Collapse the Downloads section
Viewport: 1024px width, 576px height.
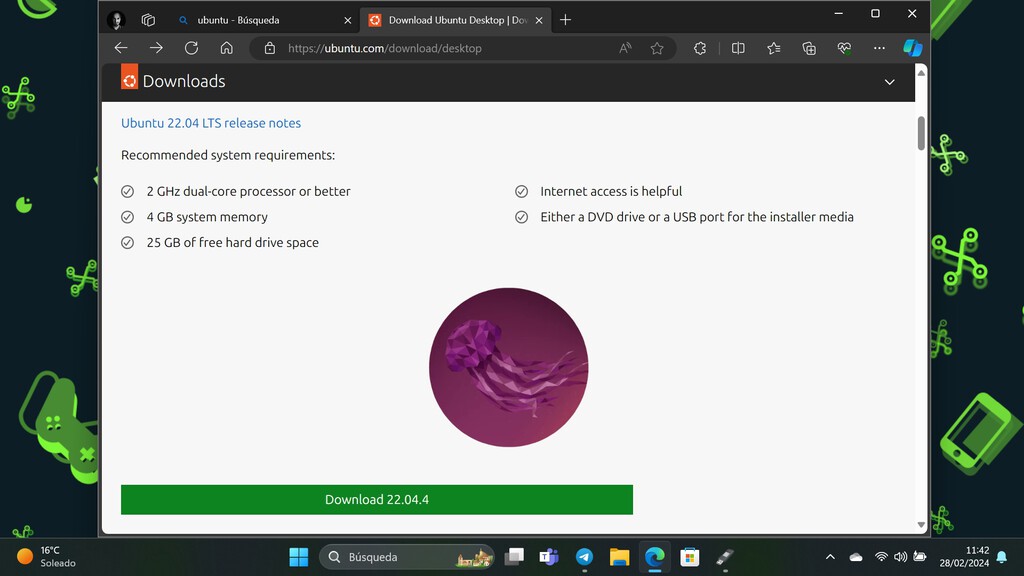click(x=890, y=82)
